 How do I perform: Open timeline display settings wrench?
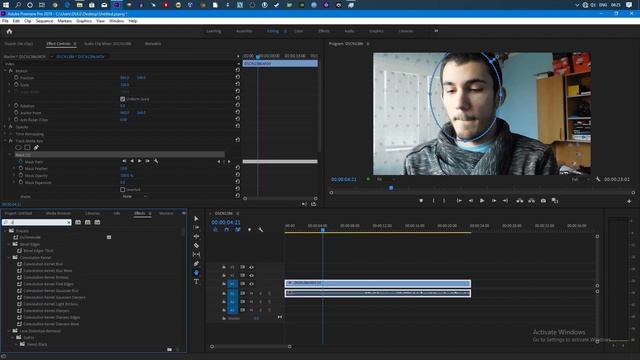click(x=260, y=230)
